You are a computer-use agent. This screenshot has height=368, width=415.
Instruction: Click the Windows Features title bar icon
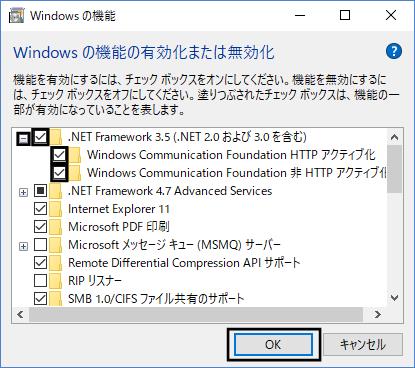click(x=16, y=15)
